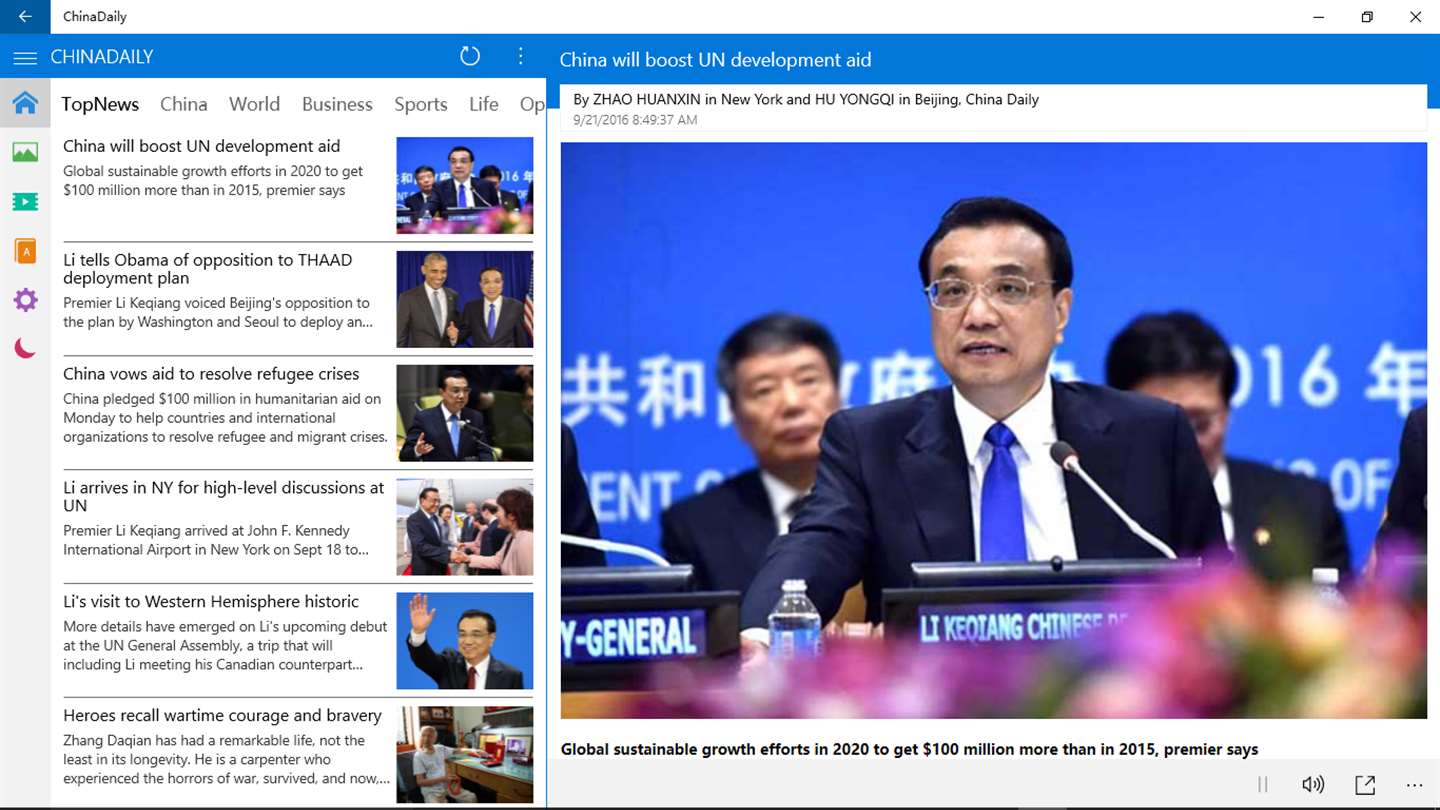
Task: Switch to the Life tab
Action: [484, 104]
